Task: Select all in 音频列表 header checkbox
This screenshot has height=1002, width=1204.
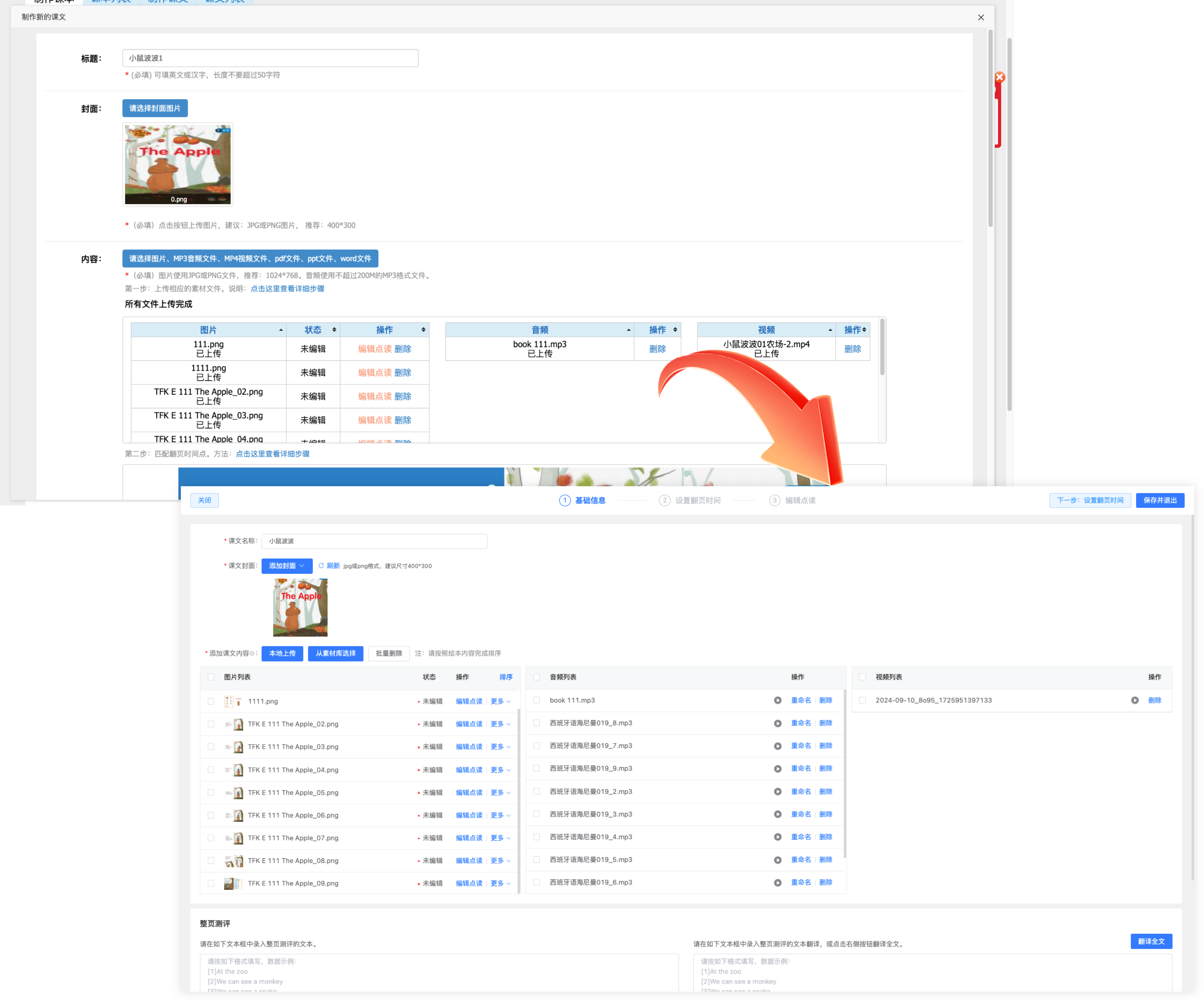Action: [537, 677]
